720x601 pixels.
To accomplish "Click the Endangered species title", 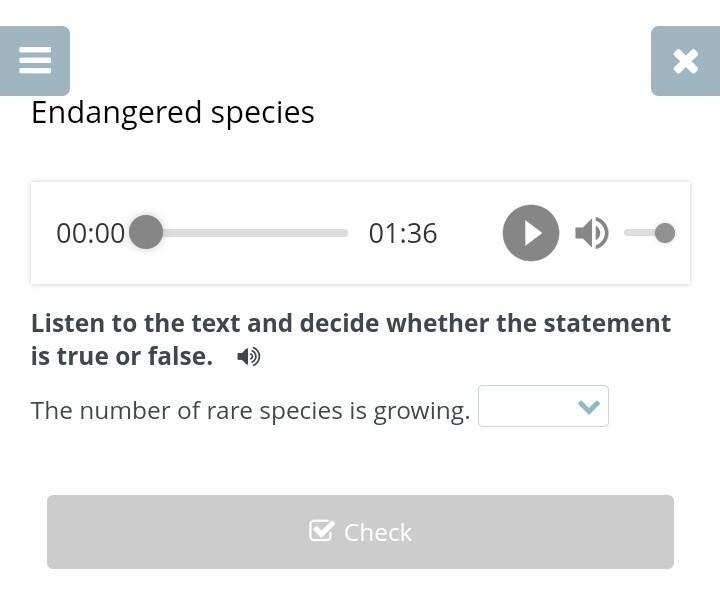I will click(173, 112).
